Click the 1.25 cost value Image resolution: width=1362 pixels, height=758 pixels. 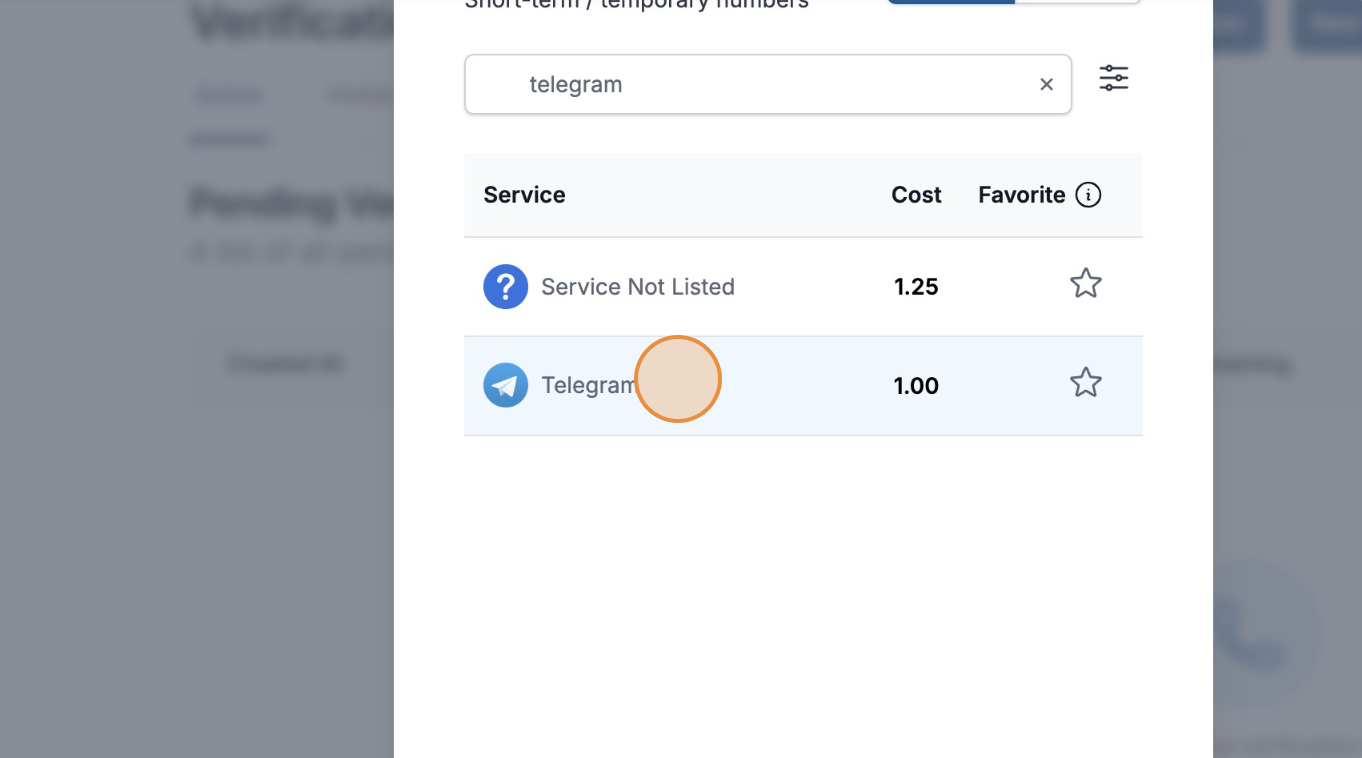click(x=916, y=287)
